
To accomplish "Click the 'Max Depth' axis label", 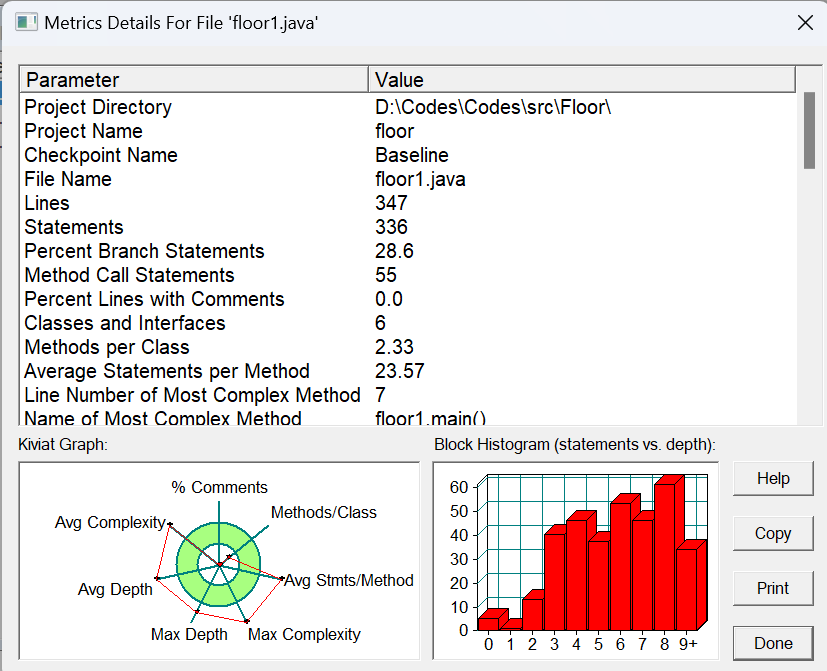I will [x=189, y=634].
